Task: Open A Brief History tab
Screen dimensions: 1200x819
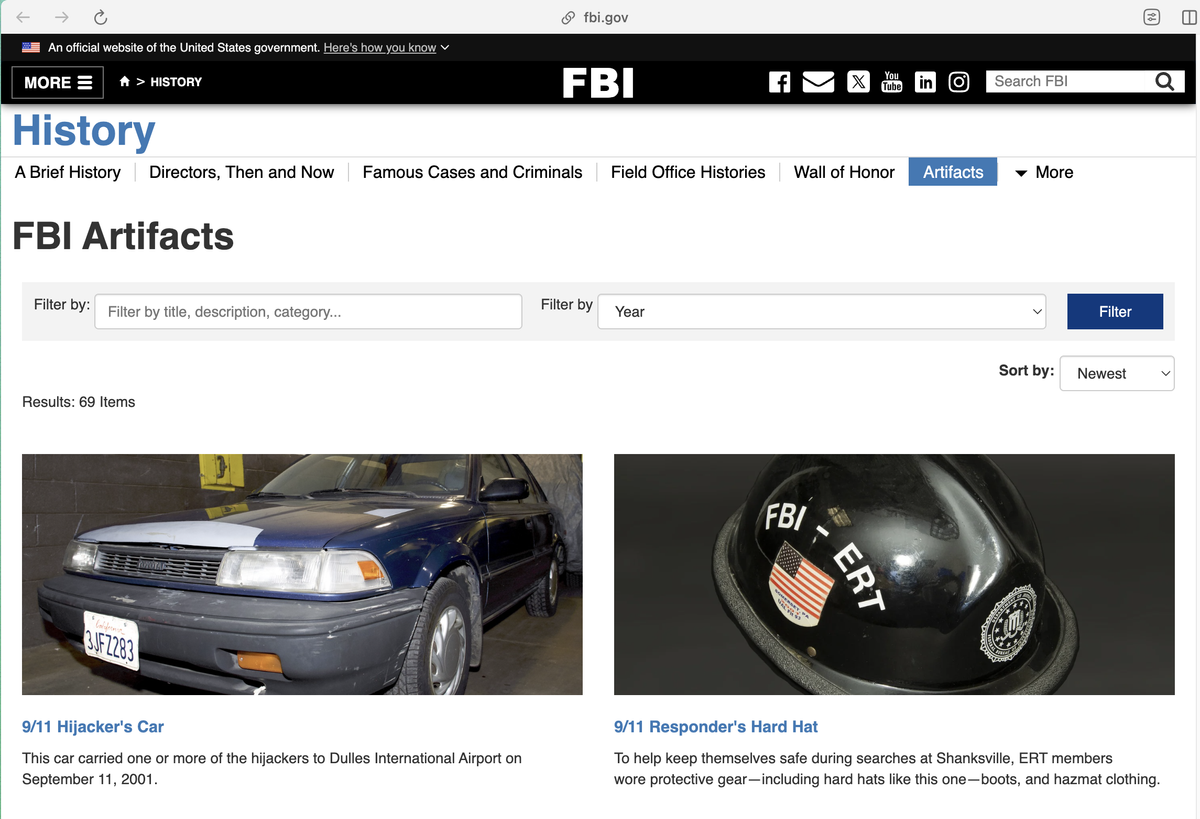Action: tap(68, 172)
